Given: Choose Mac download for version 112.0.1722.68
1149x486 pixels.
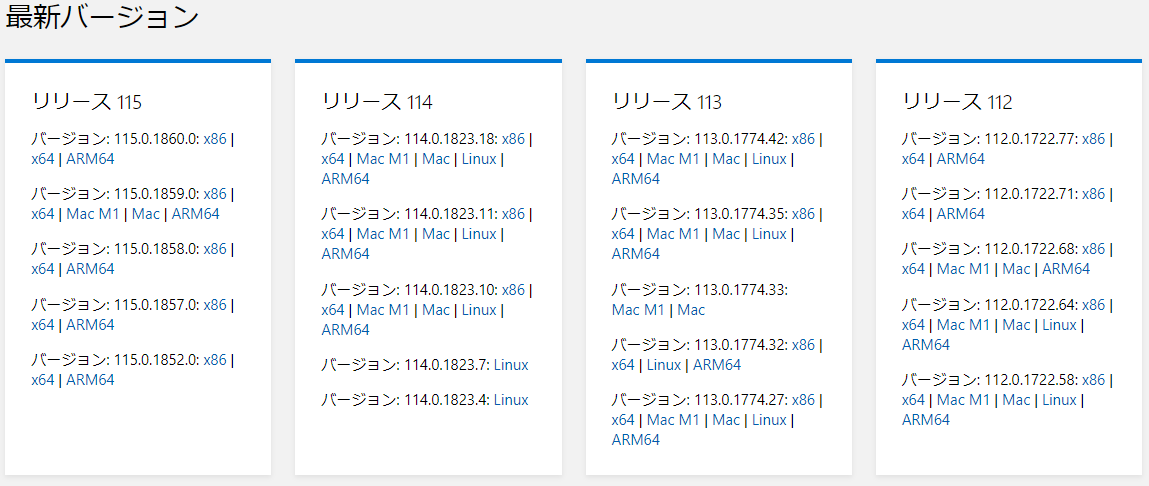Looking at the screenshot, I should [x=1016, y=269].
